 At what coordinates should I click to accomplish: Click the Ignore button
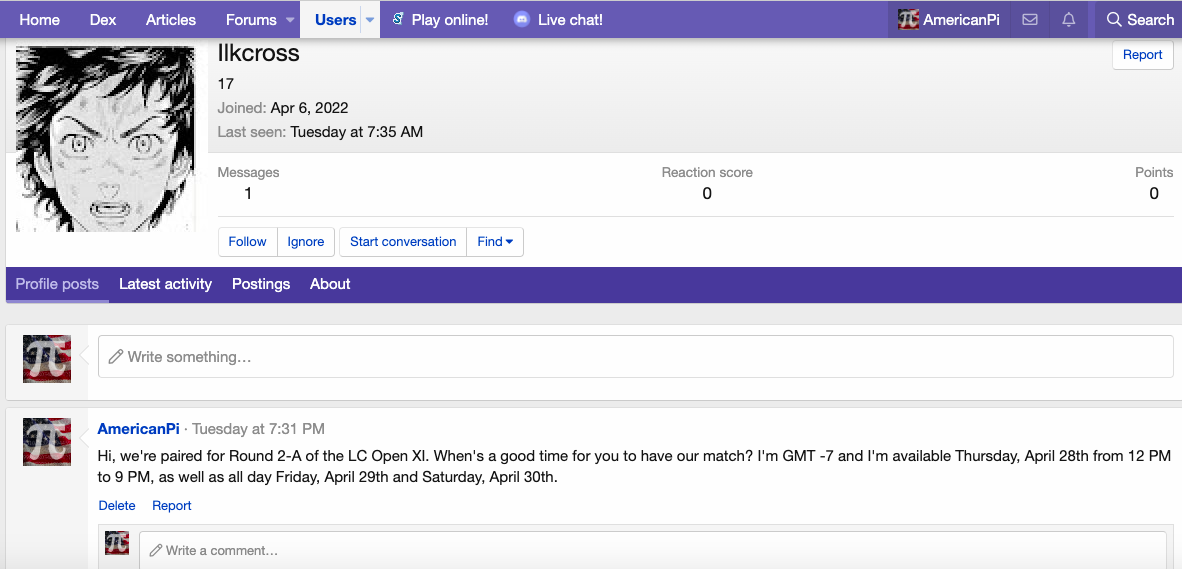point(306,242)
